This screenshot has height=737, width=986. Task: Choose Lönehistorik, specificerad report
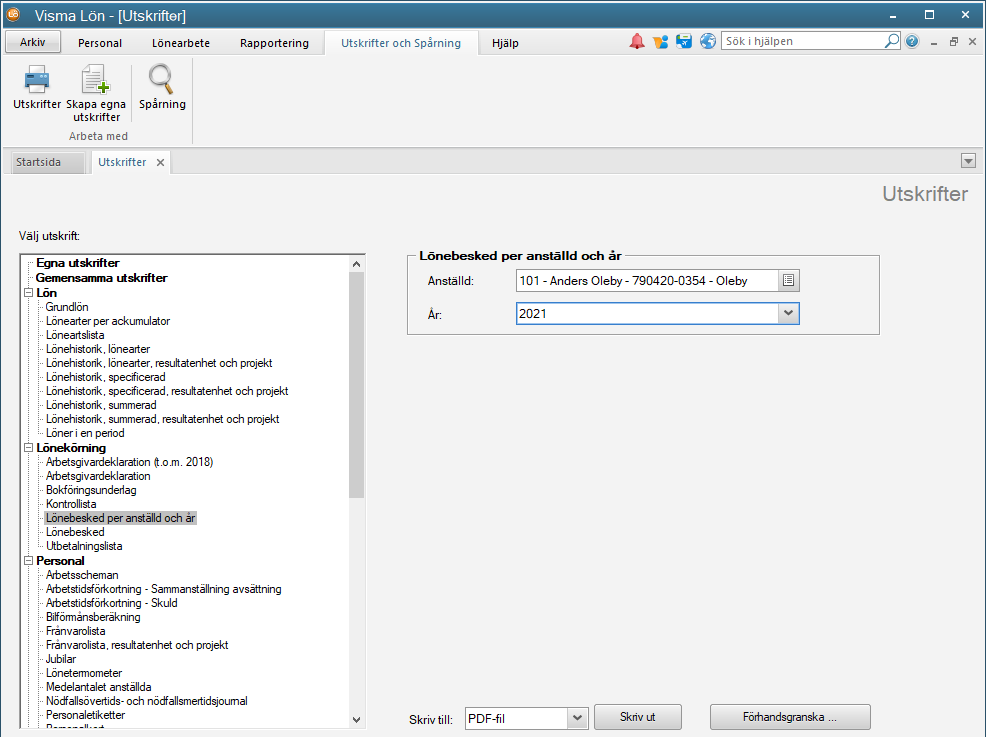click(x=106, y=377)
